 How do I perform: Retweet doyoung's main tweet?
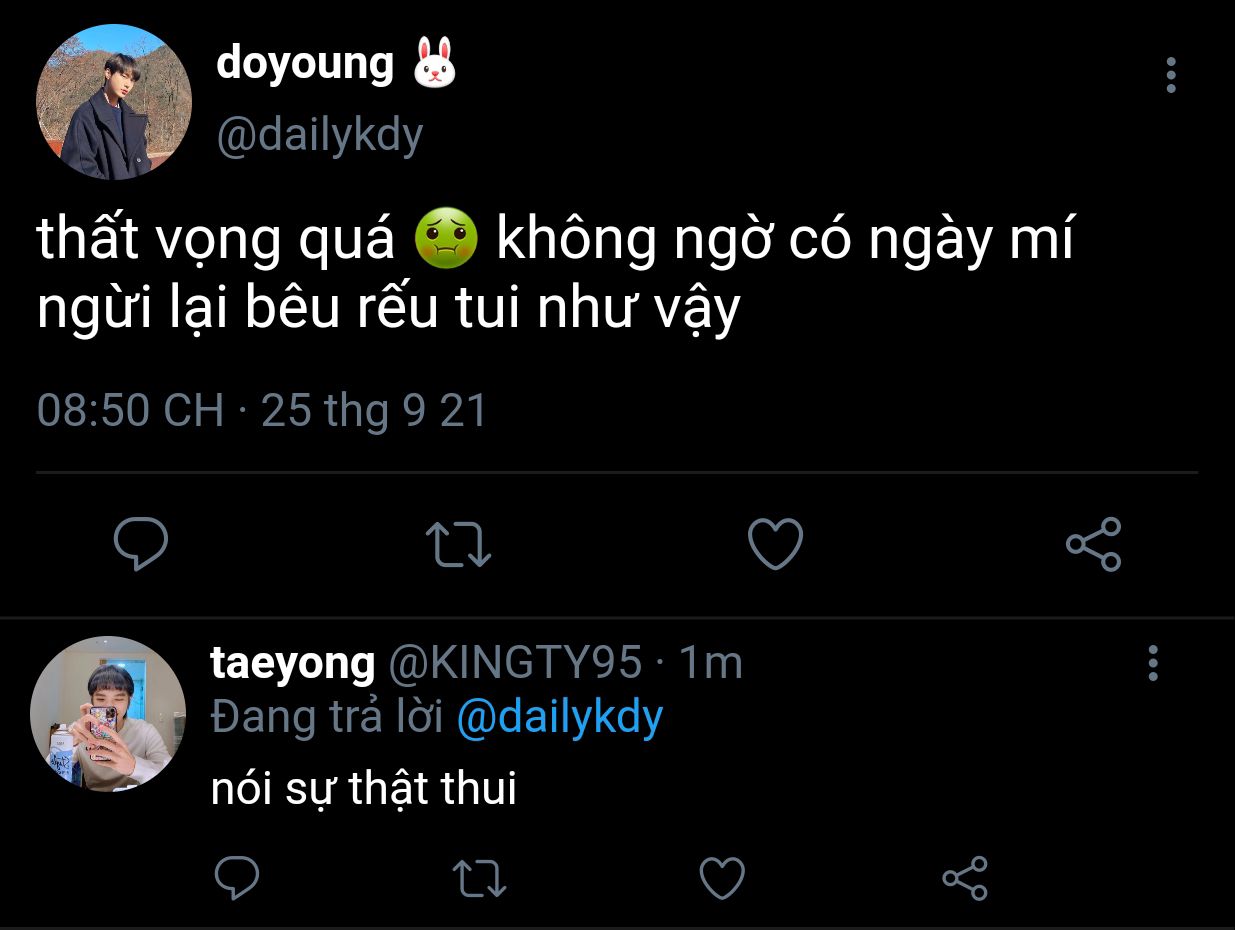(x=459, y=545)
